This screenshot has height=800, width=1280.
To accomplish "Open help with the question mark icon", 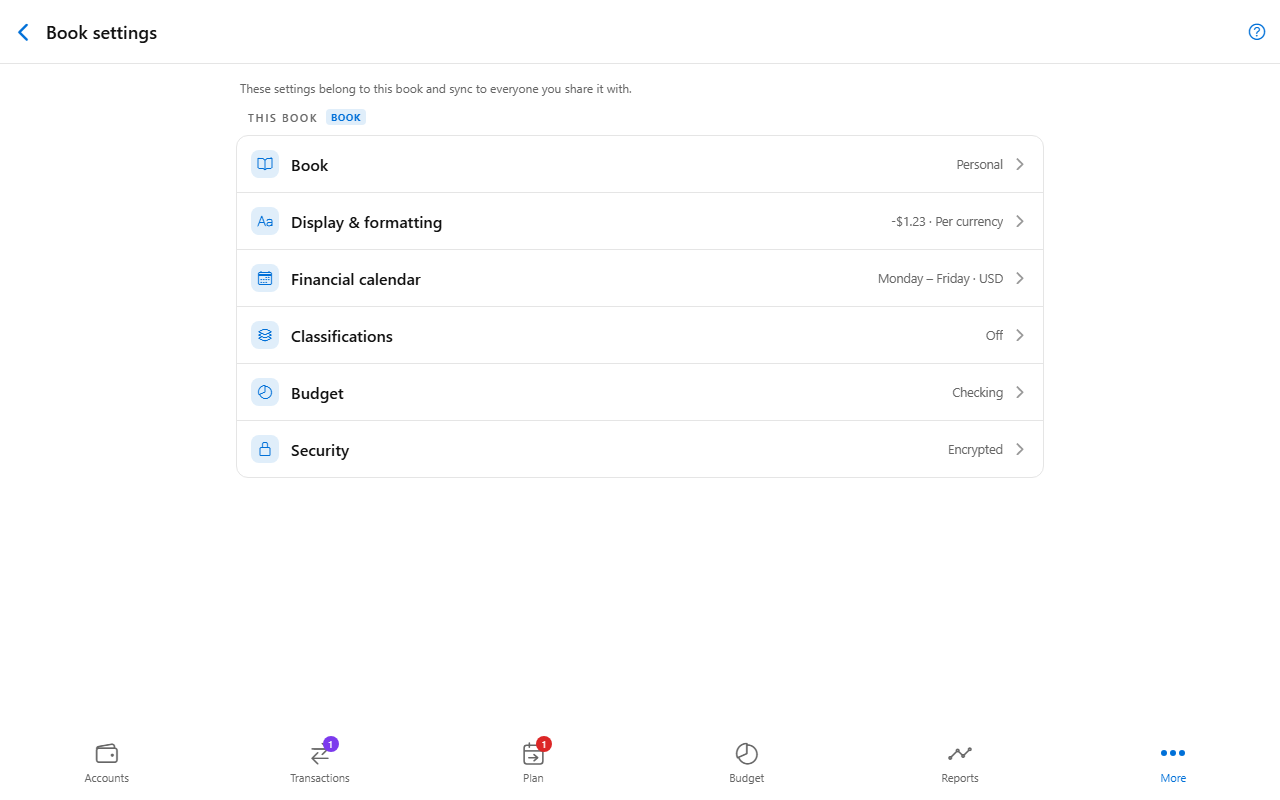I will tap(1257, 32).
